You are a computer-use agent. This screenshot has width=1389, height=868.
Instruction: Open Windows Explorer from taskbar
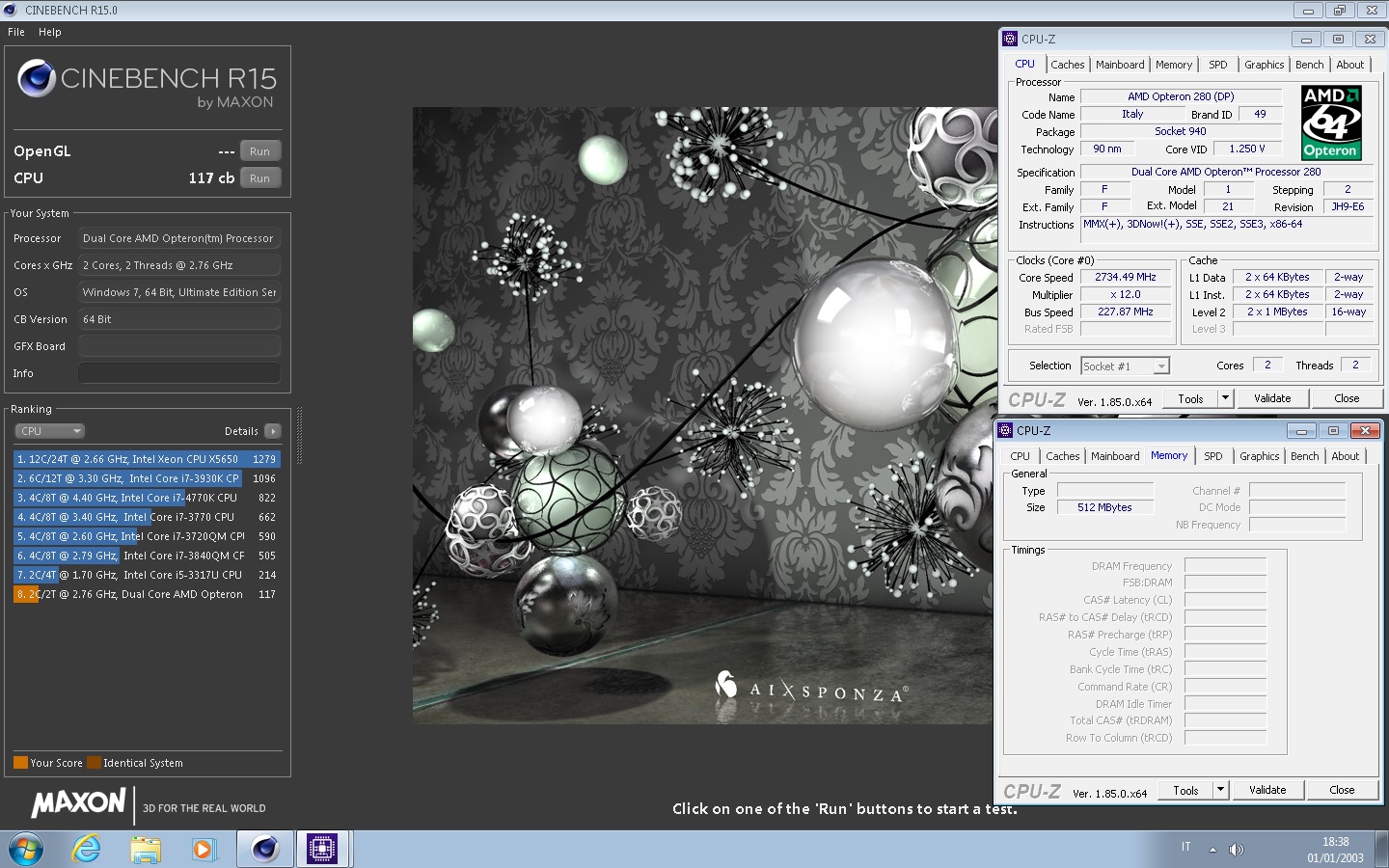(x=146, y=850)
